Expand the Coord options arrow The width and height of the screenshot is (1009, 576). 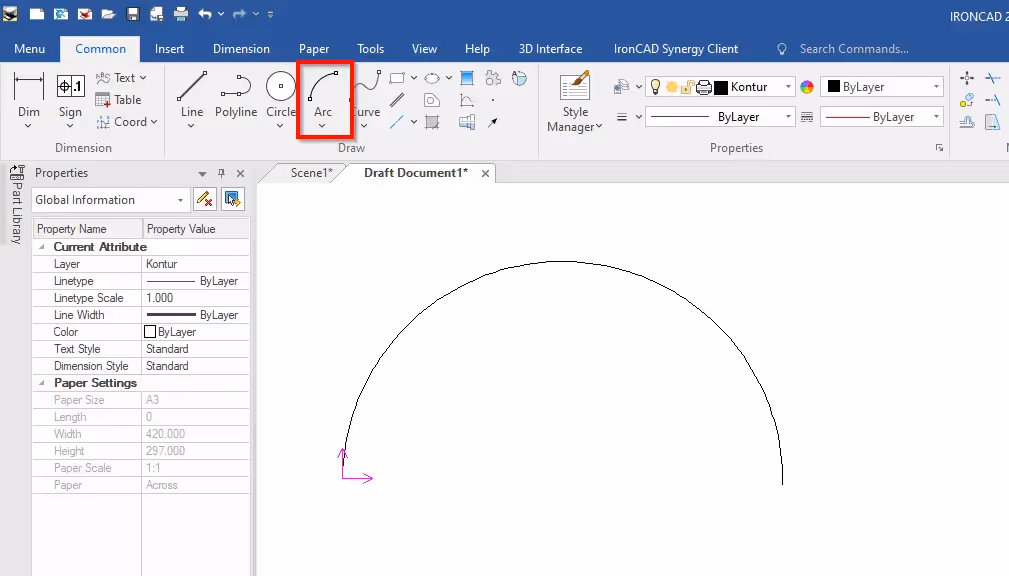(x=154, y=122)
